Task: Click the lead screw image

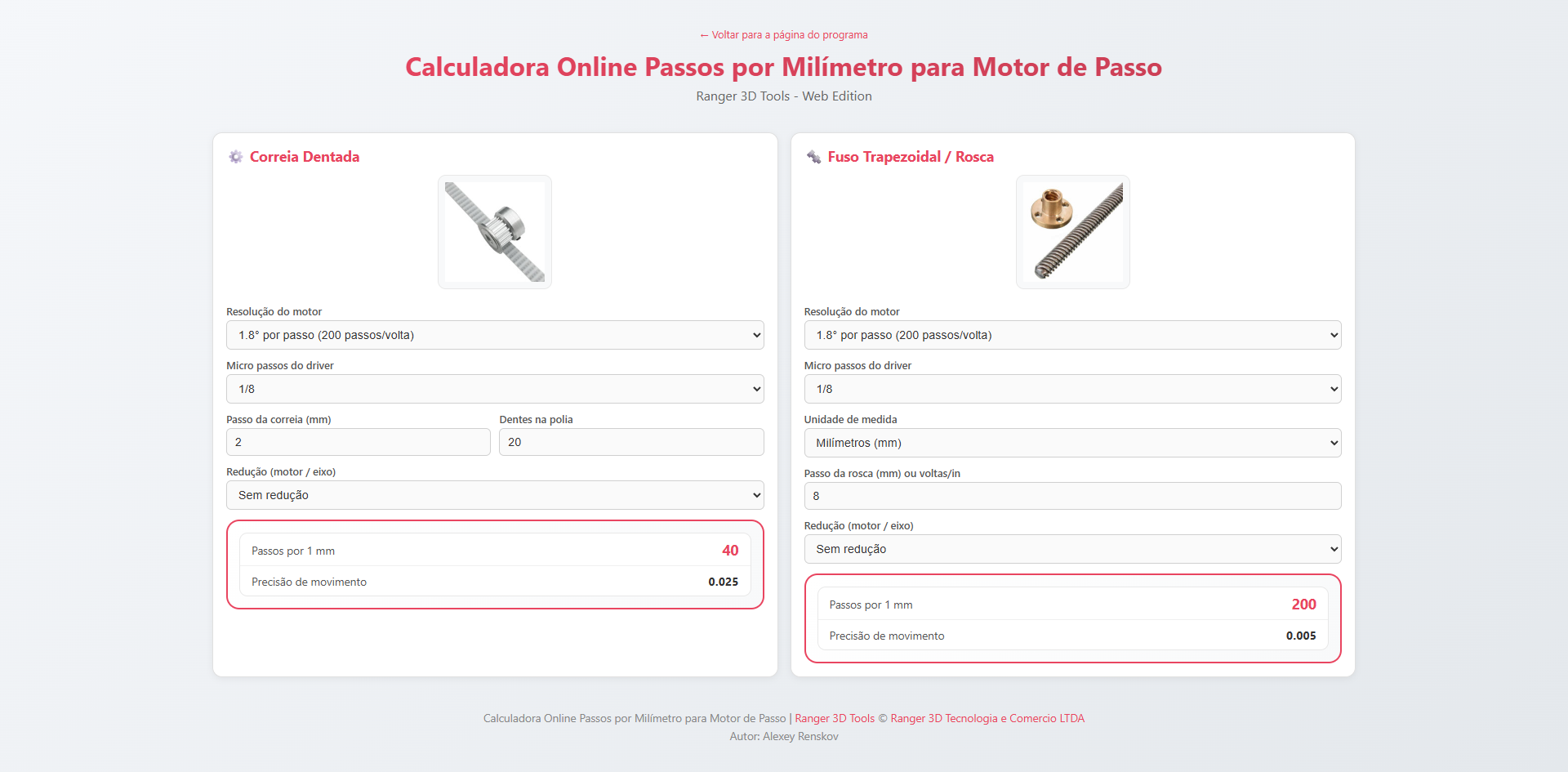Action: point(1072,232)
